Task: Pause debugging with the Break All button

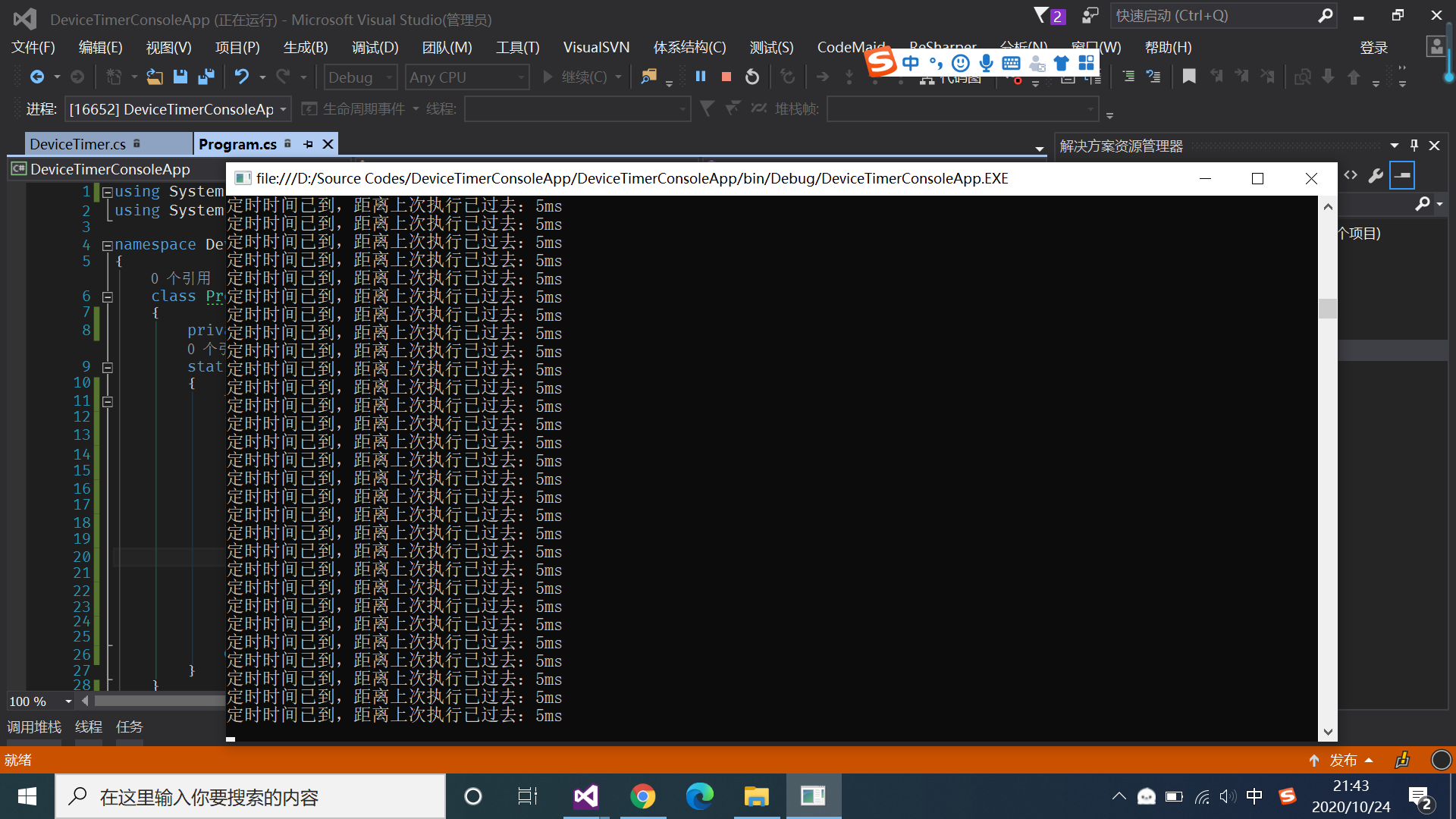Action: pos(701,77)
